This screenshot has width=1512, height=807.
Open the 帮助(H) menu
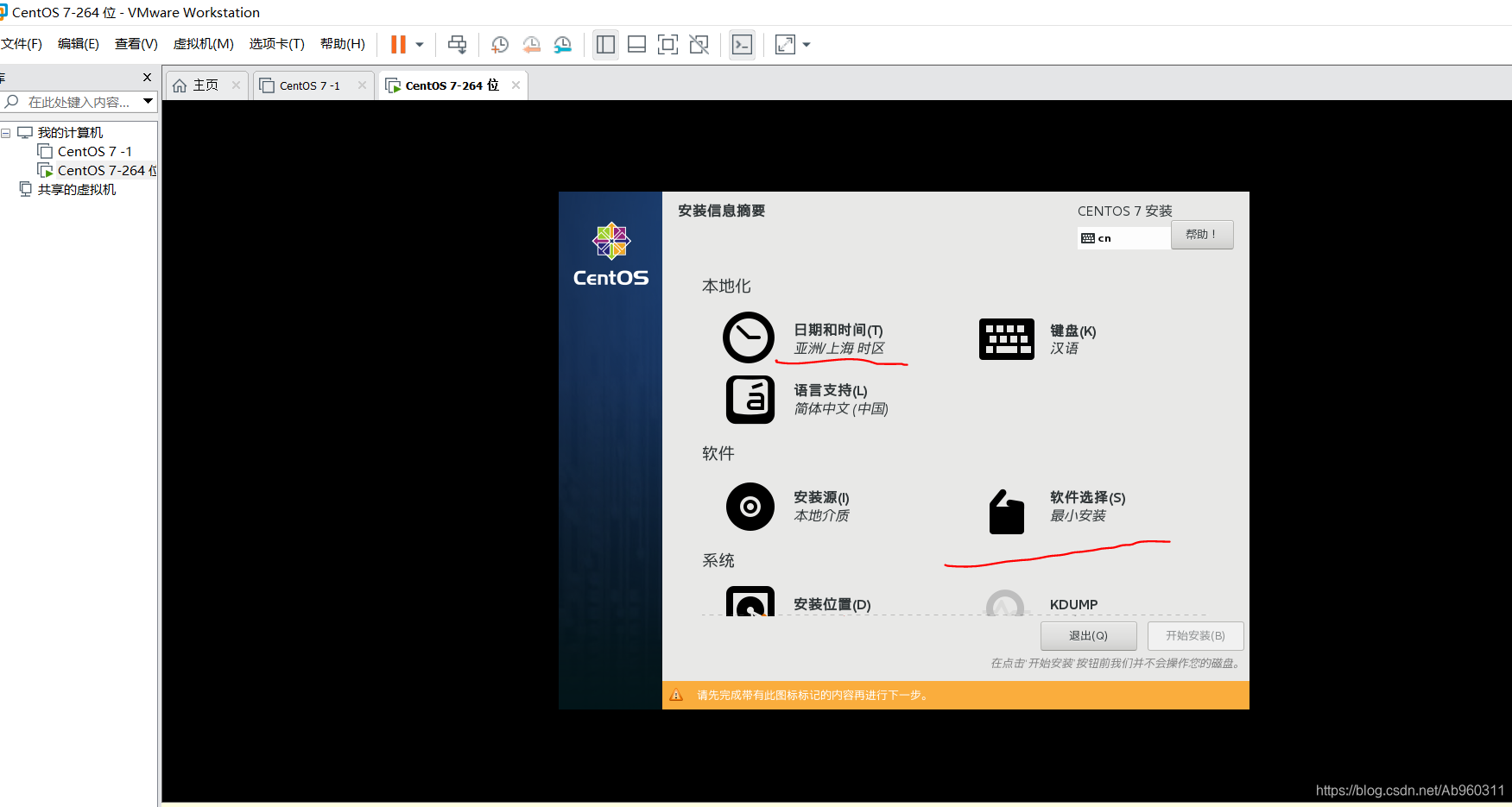pyautogui.click(x=343, y=44)
